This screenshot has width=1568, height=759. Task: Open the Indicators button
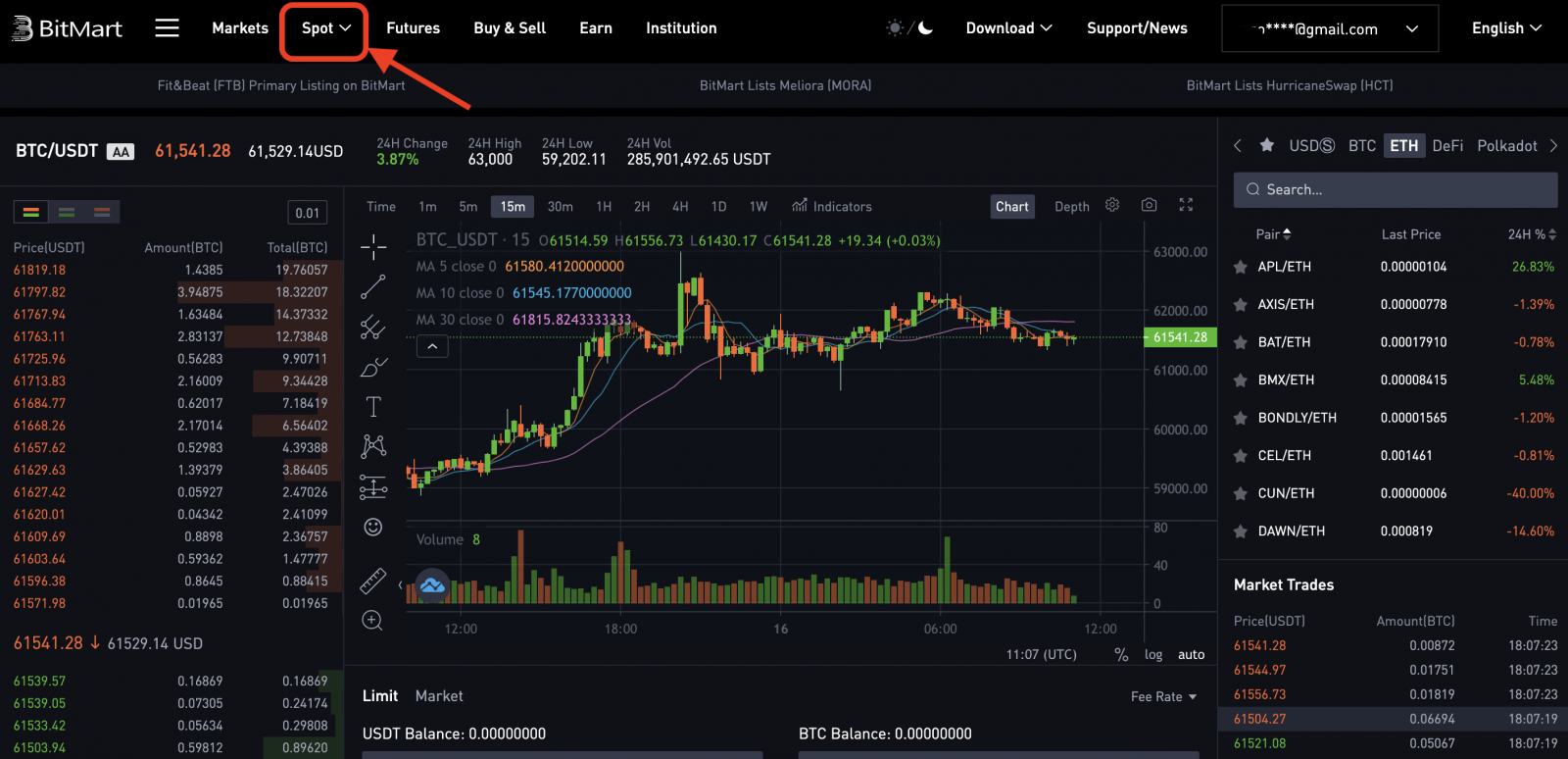tap(832, 206)
